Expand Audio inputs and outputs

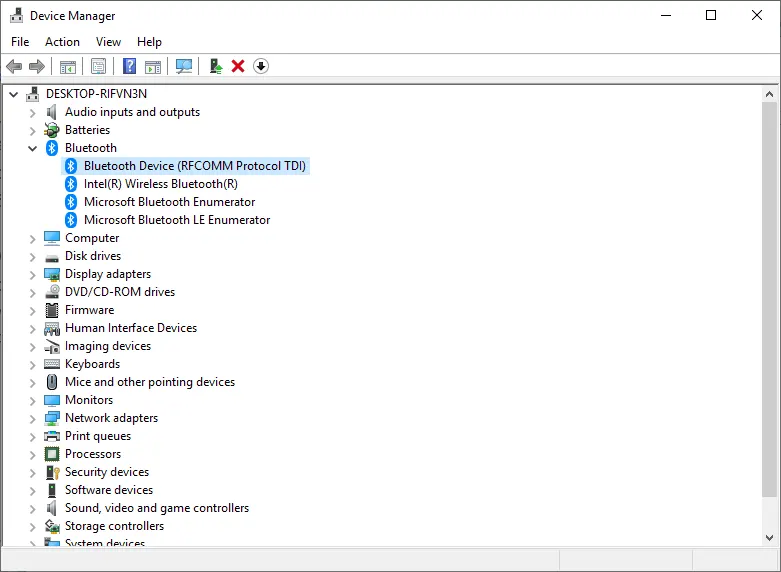coord(32,112)
